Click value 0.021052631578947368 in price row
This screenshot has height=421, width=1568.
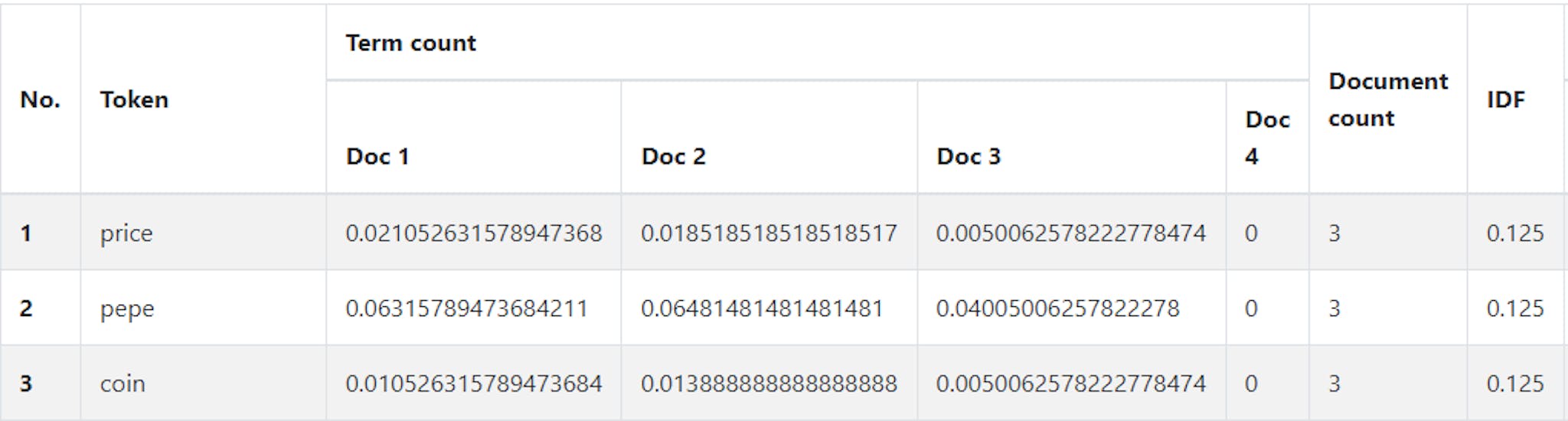point(474,233)
